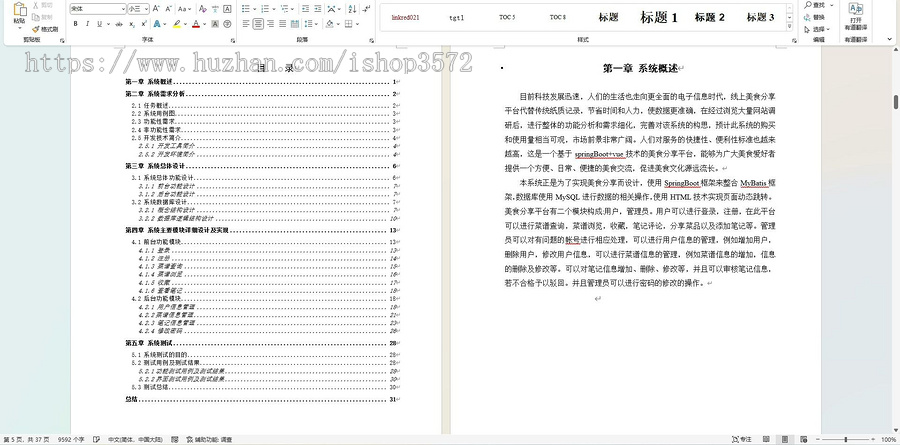This screenshot has width=900, height=445.
Task: Go to TOC entry 第三章 系统总体设计
Action: 262,166
